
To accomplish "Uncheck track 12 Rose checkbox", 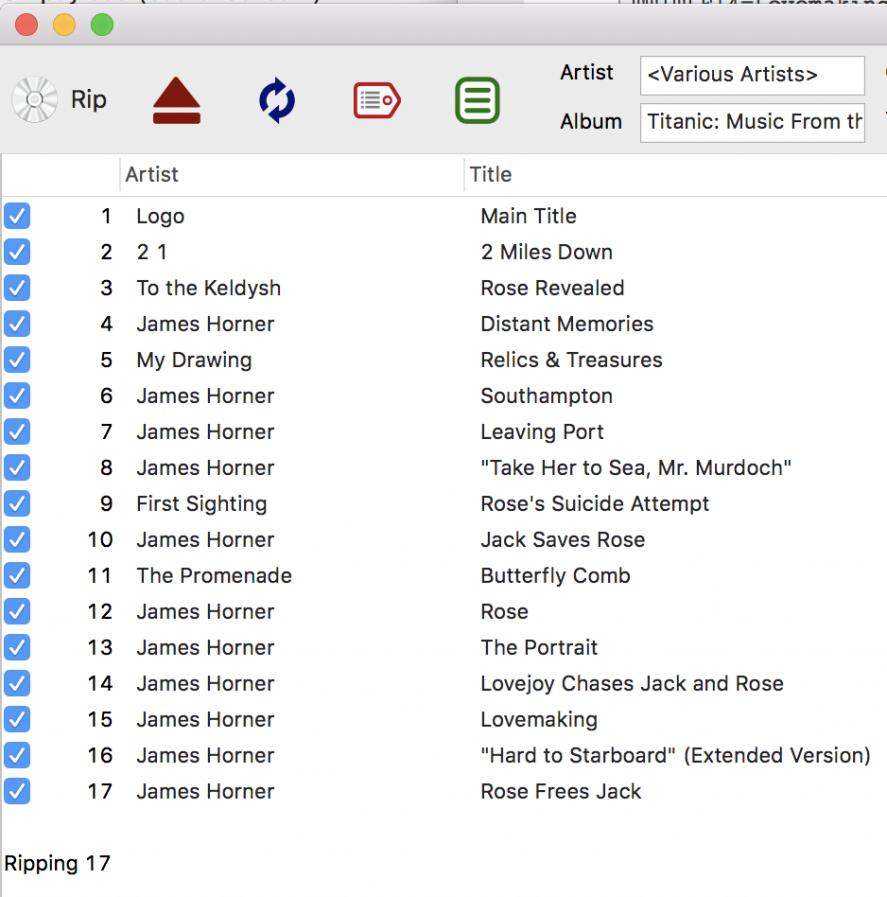I will 17,611.
